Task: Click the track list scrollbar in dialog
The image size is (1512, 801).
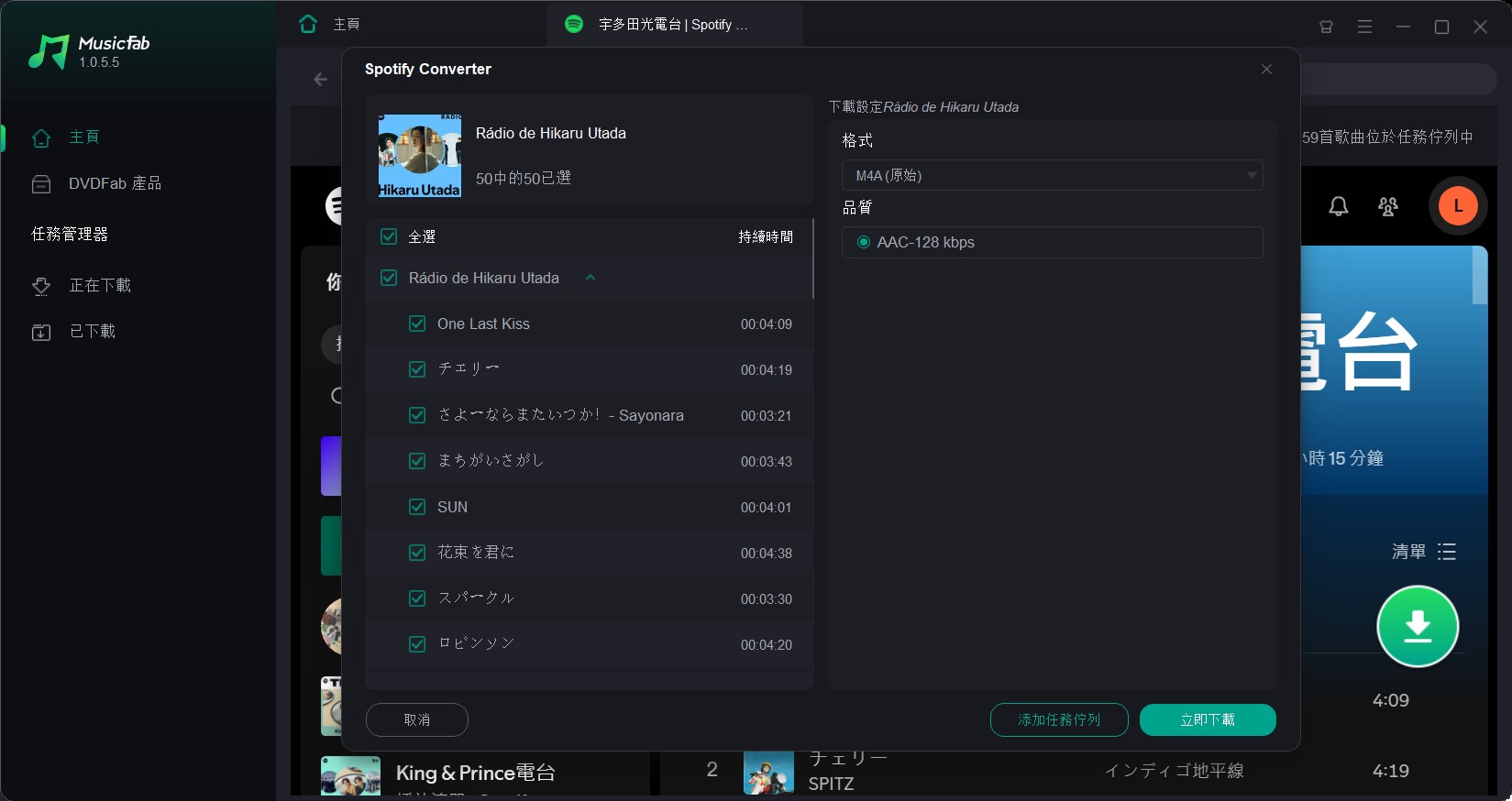Action: [812, 258]
